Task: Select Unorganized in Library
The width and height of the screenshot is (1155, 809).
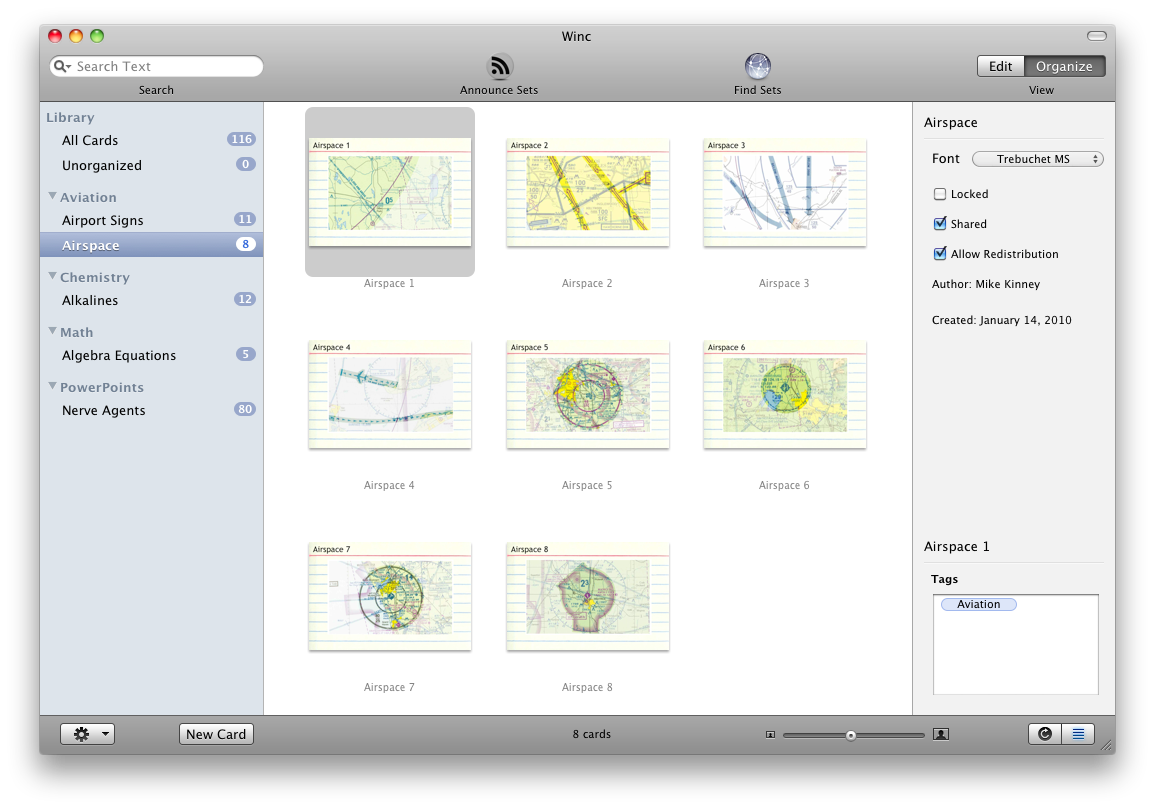Action: pyautogui.click(x=151, y=165)
